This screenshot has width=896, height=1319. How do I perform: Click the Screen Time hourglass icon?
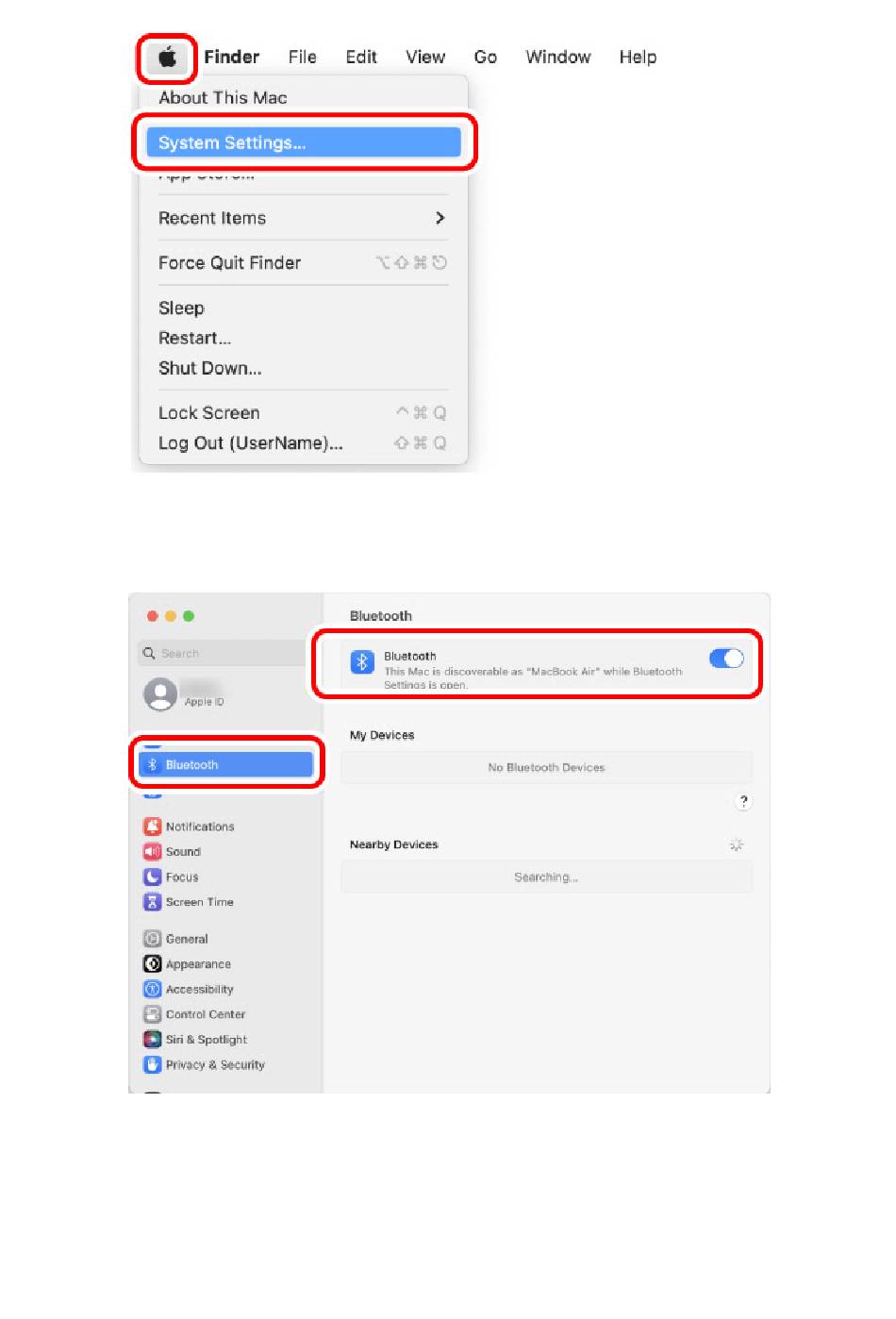(x=152, y=902)
